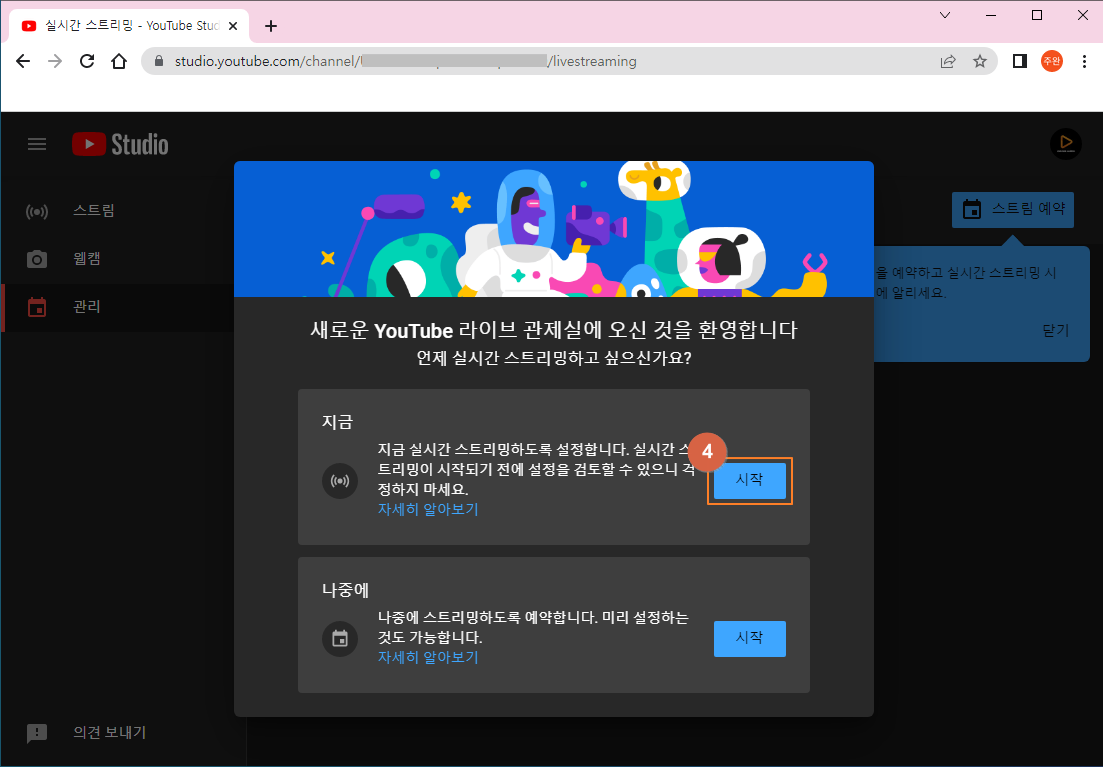Click the browser back arrow
1103x767 pixels.
[x=23, y=61]
